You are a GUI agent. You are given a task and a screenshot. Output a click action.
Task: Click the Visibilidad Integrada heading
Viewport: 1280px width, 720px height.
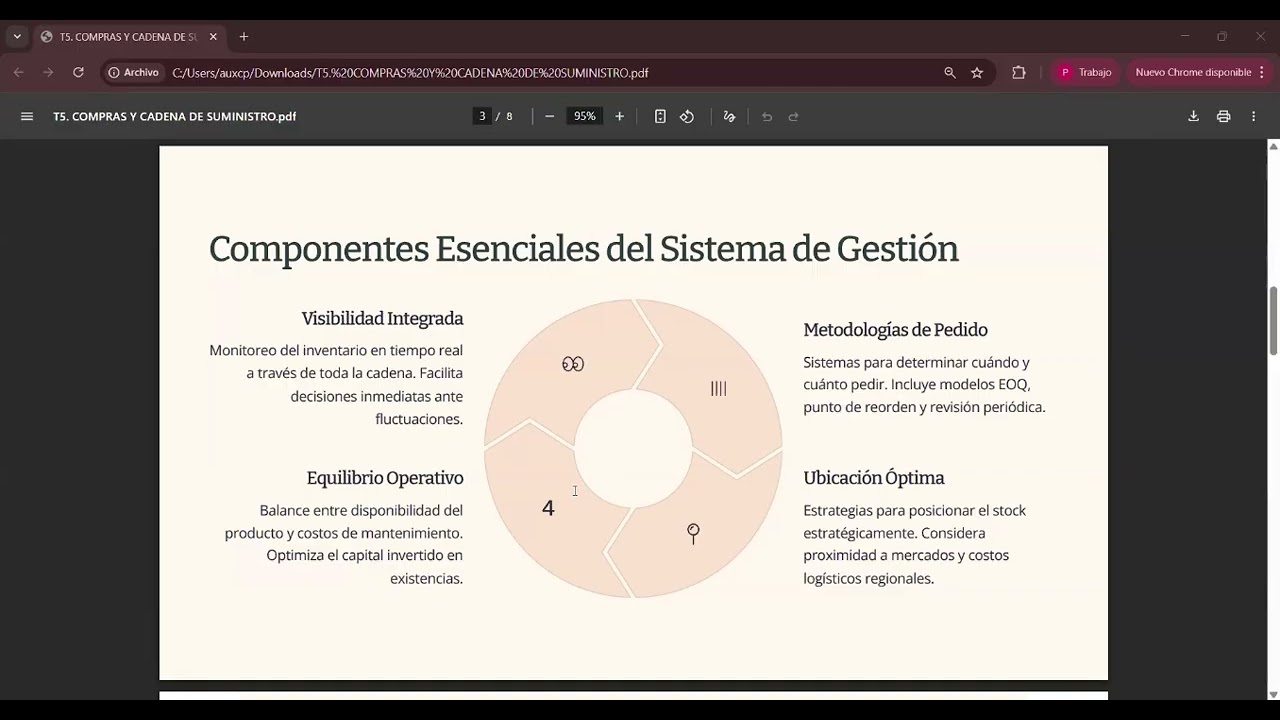[382, 318]
